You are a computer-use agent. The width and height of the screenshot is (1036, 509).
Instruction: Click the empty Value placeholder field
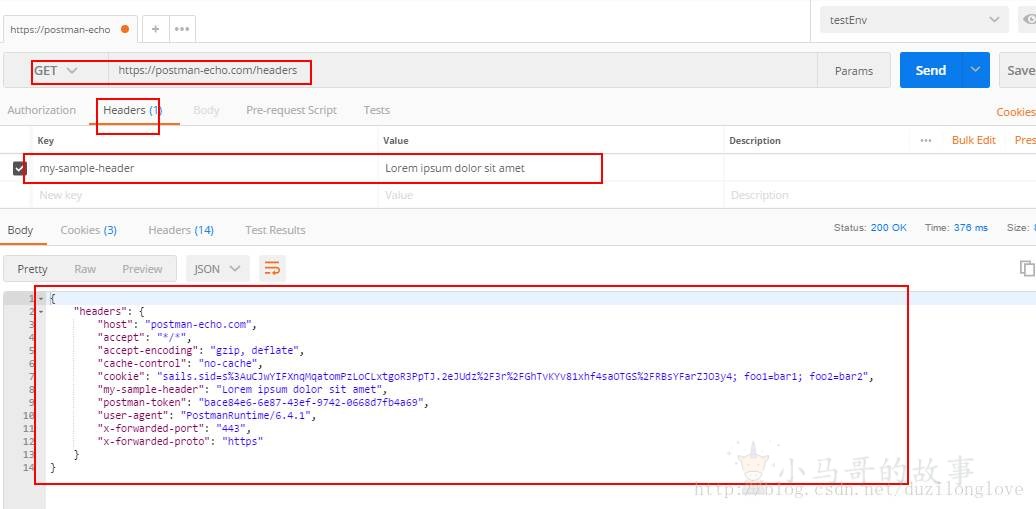(551, 195)
